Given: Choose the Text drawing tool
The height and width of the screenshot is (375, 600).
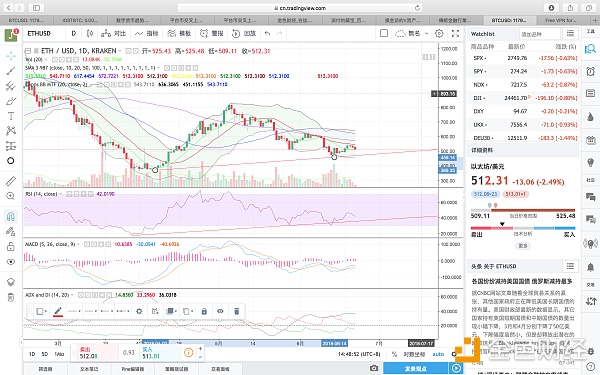Looking at the screenshot, I should click(11, 116).
